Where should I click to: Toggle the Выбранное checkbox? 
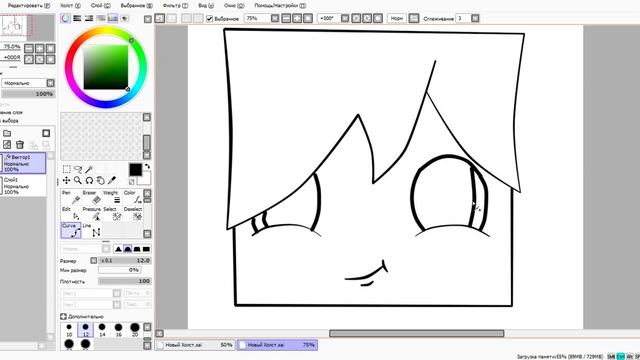[x=209, y=19]
